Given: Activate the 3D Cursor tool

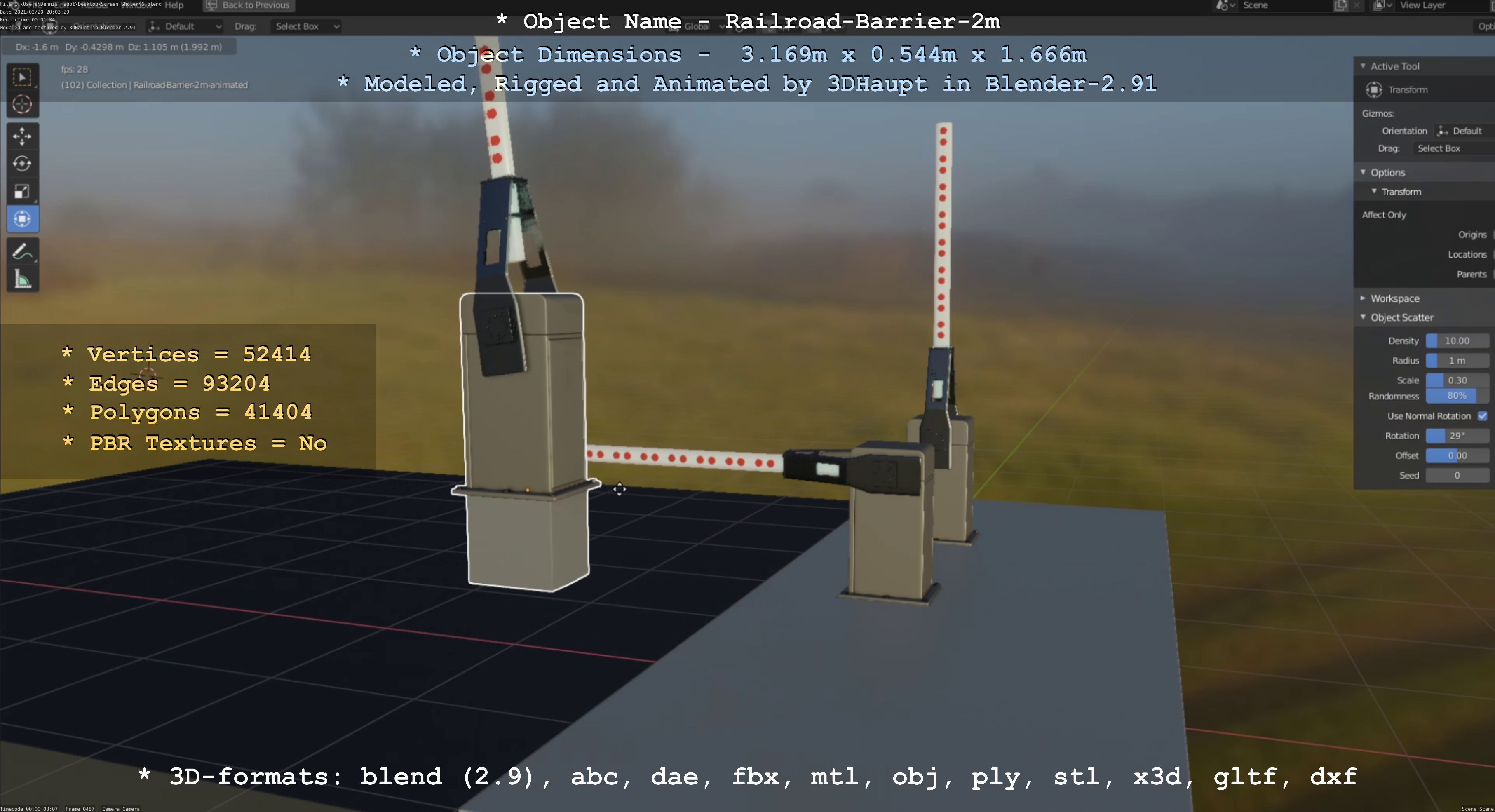Looking at the screenshot, I should pos(22,104).
